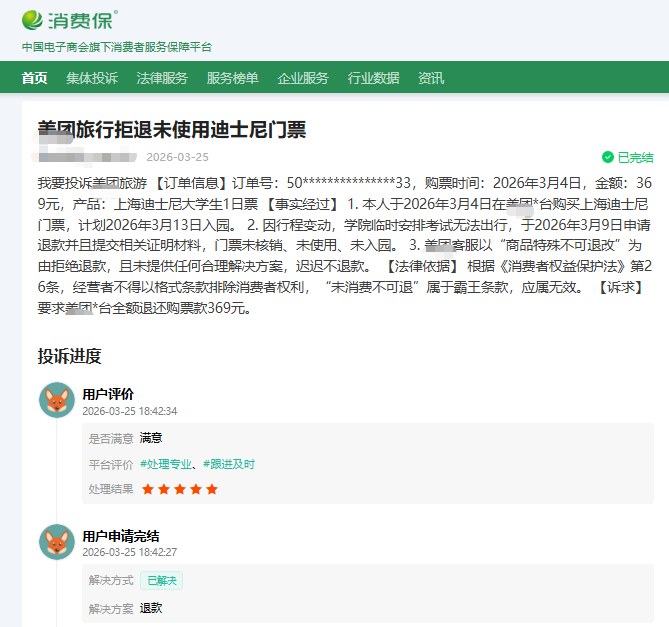Click the fifth orange rating star

point(212,489)
